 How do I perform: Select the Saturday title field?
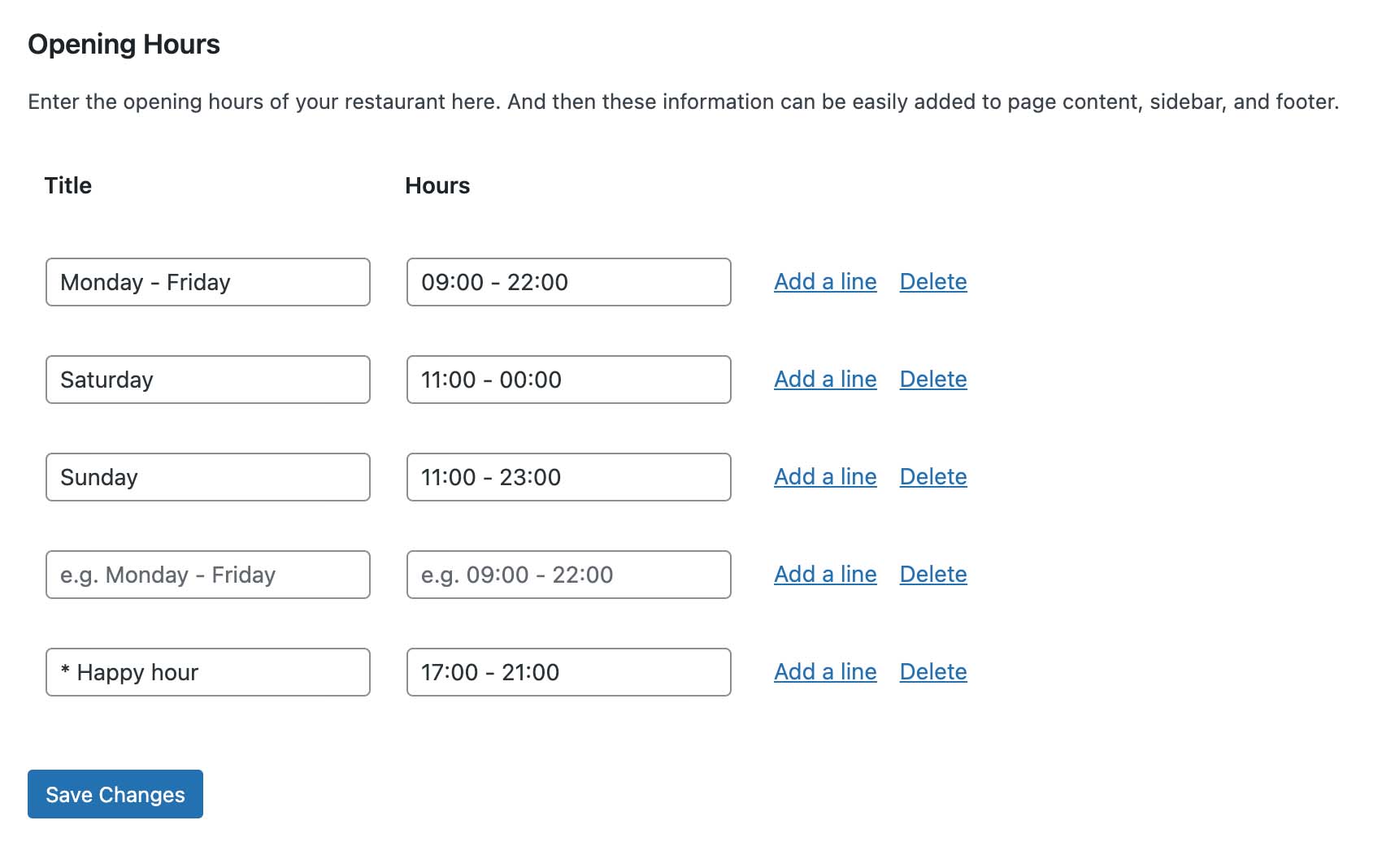(207, 379)
